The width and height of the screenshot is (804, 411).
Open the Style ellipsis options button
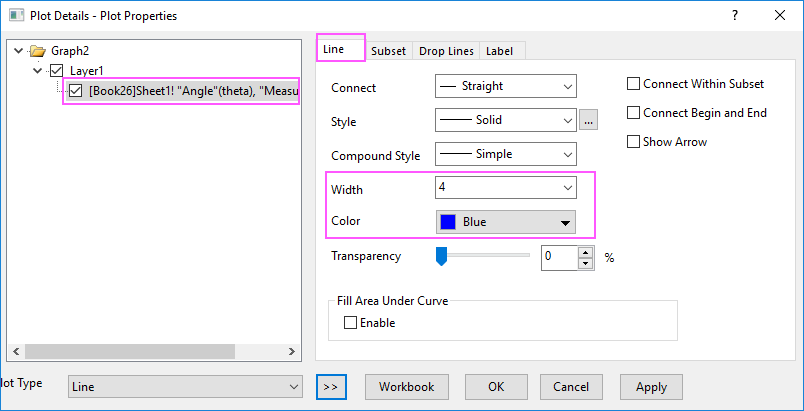click(589, 121)
